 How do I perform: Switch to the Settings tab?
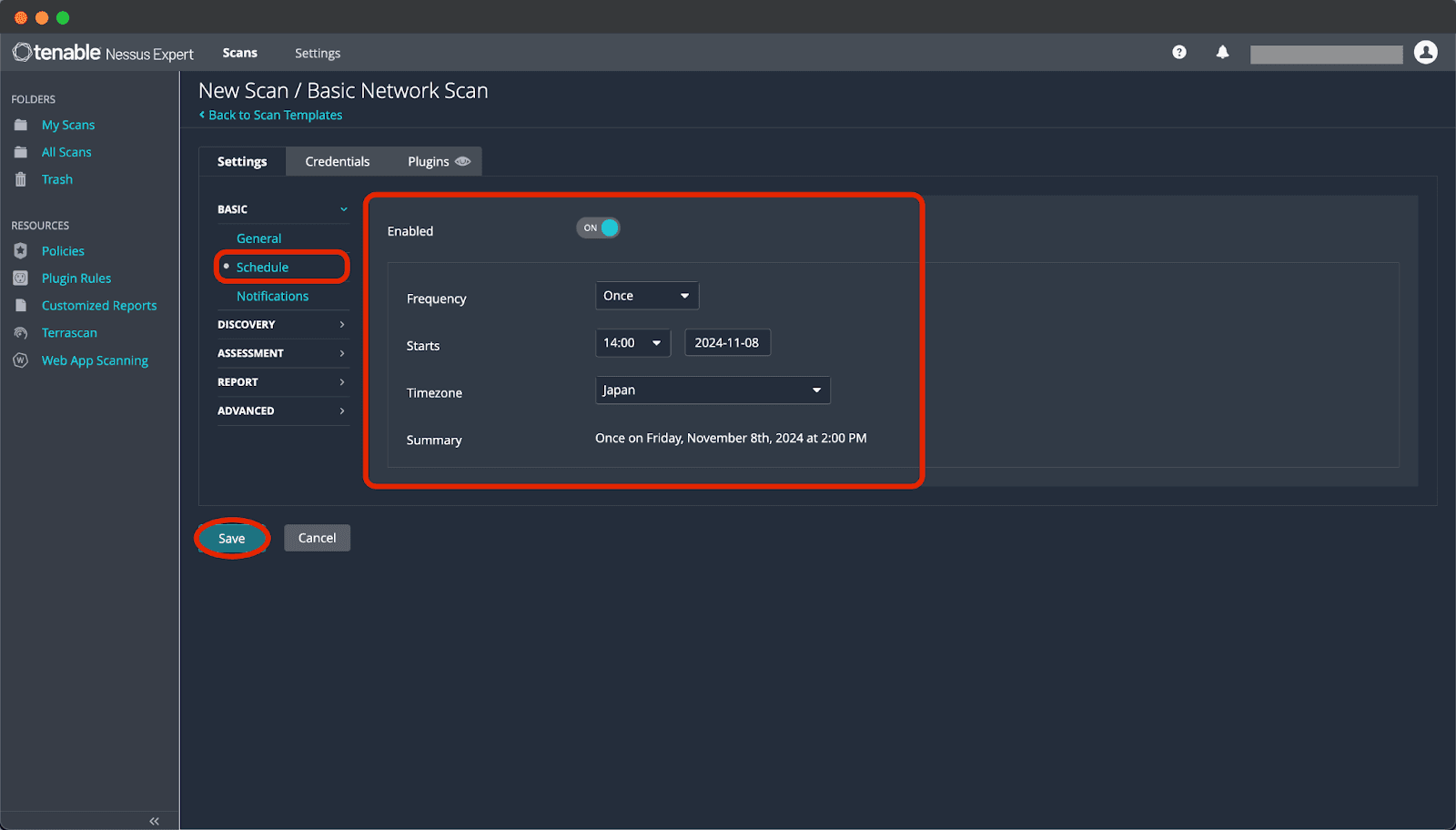pyautogui.click(x=242, y=161)
